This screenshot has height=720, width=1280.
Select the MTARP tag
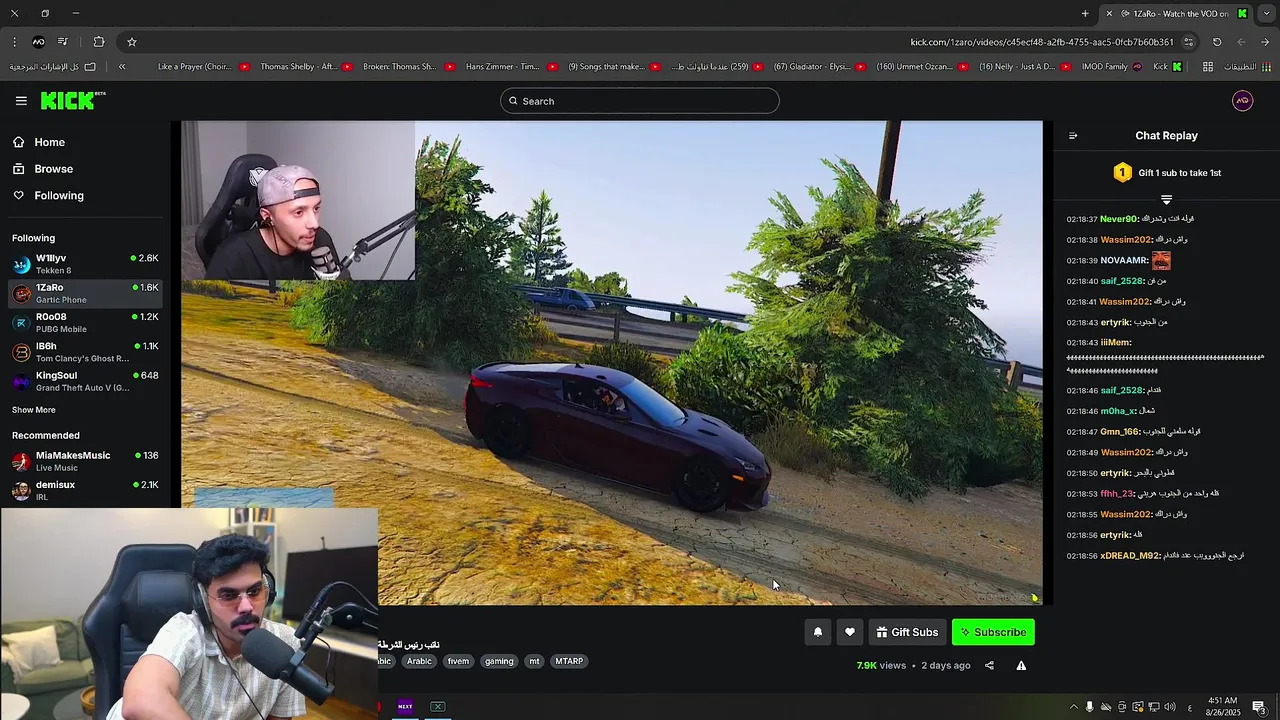click(x=569, y=661)
